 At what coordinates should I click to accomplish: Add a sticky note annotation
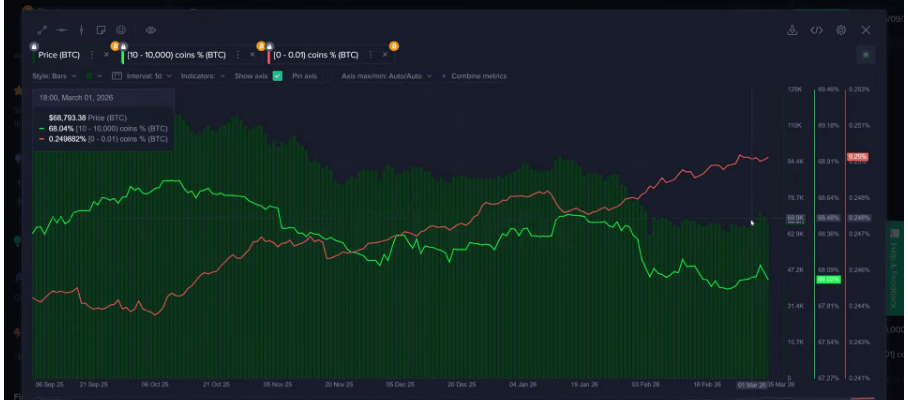[102, 31]
